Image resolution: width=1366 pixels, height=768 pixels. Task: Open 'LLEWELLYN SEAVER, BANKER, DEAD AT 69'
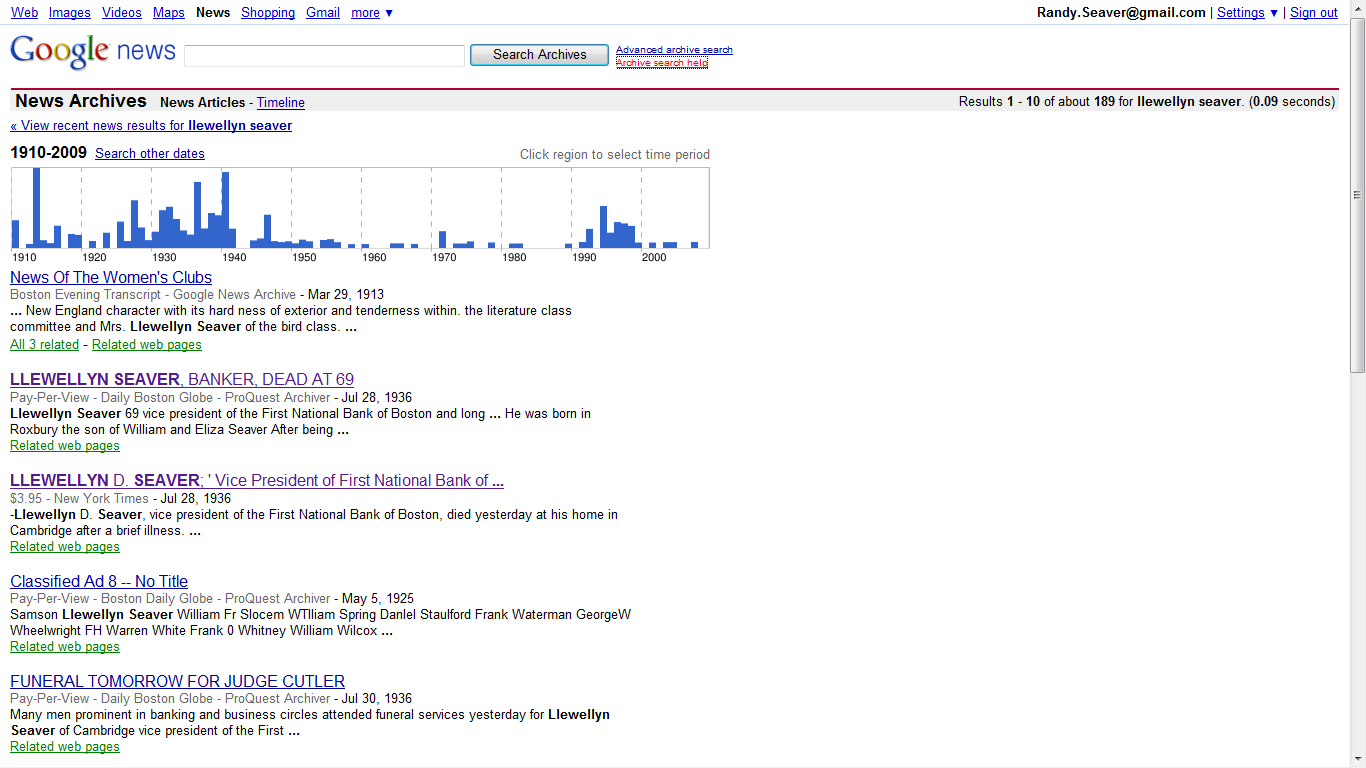(182, 380)
